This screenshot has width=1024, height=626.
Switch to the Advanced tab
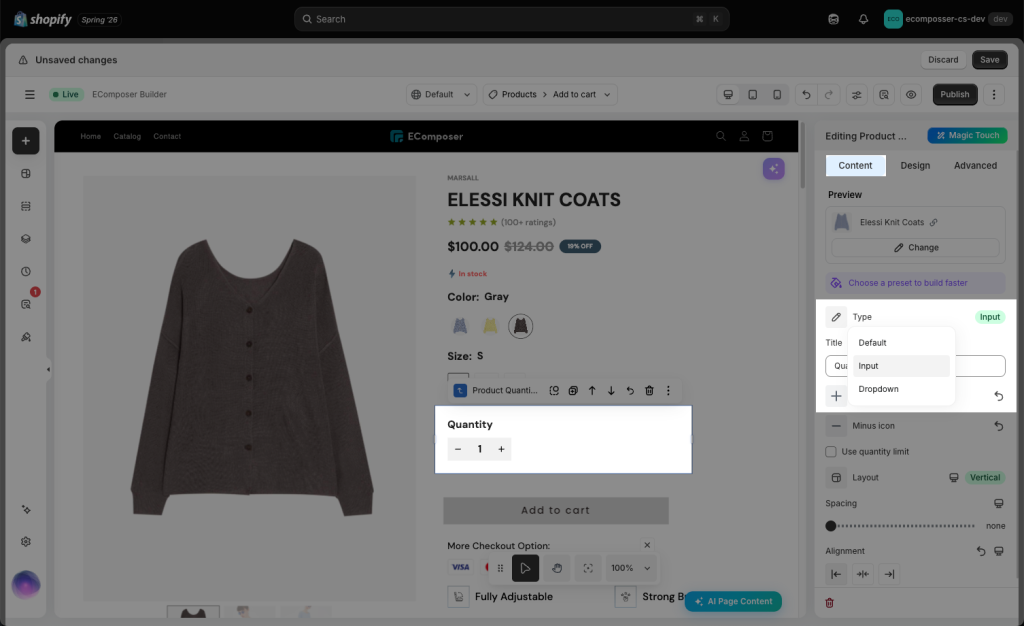point(975,166)
